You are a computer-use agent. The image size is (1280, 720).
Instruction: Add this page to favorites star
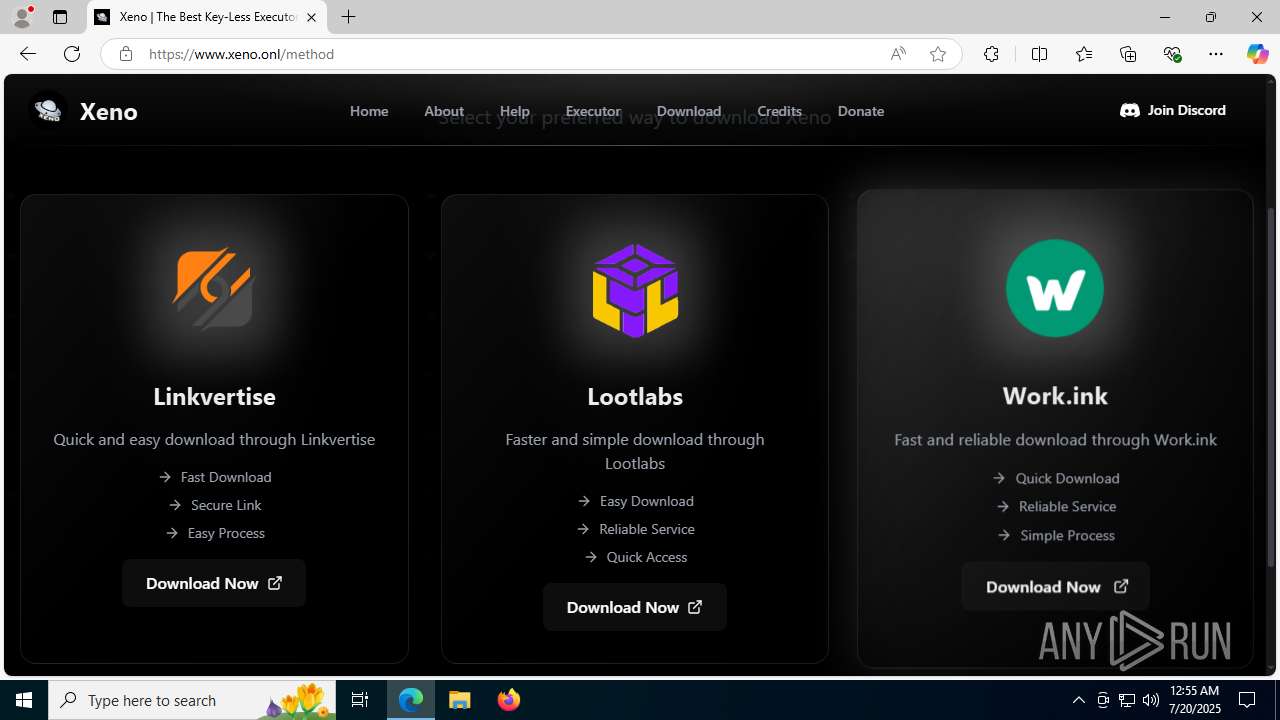tap(938, 54)
